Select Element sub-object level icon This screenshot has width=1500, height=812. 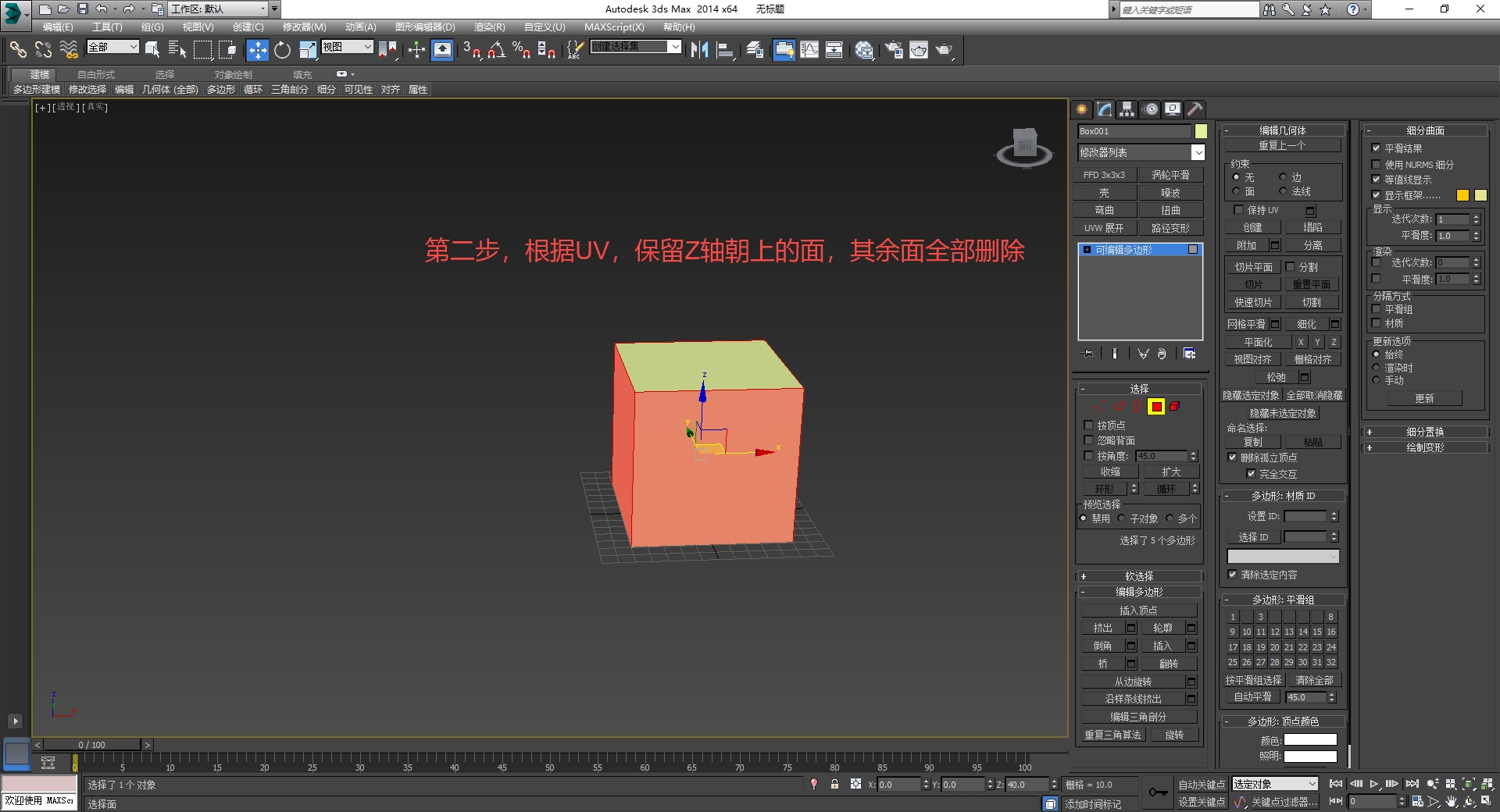click(1174, 406)
